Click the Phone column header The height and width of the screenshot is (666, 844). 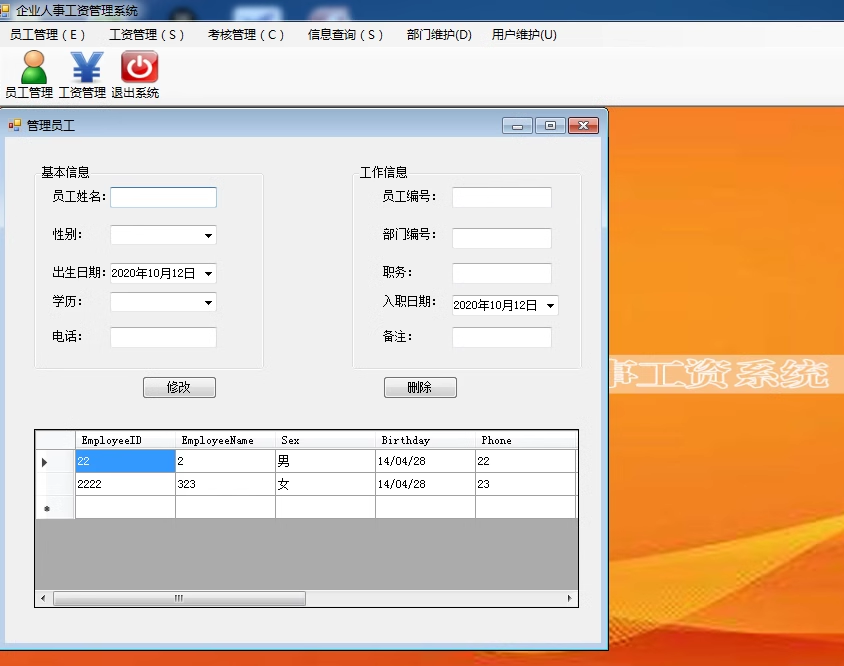526,440
